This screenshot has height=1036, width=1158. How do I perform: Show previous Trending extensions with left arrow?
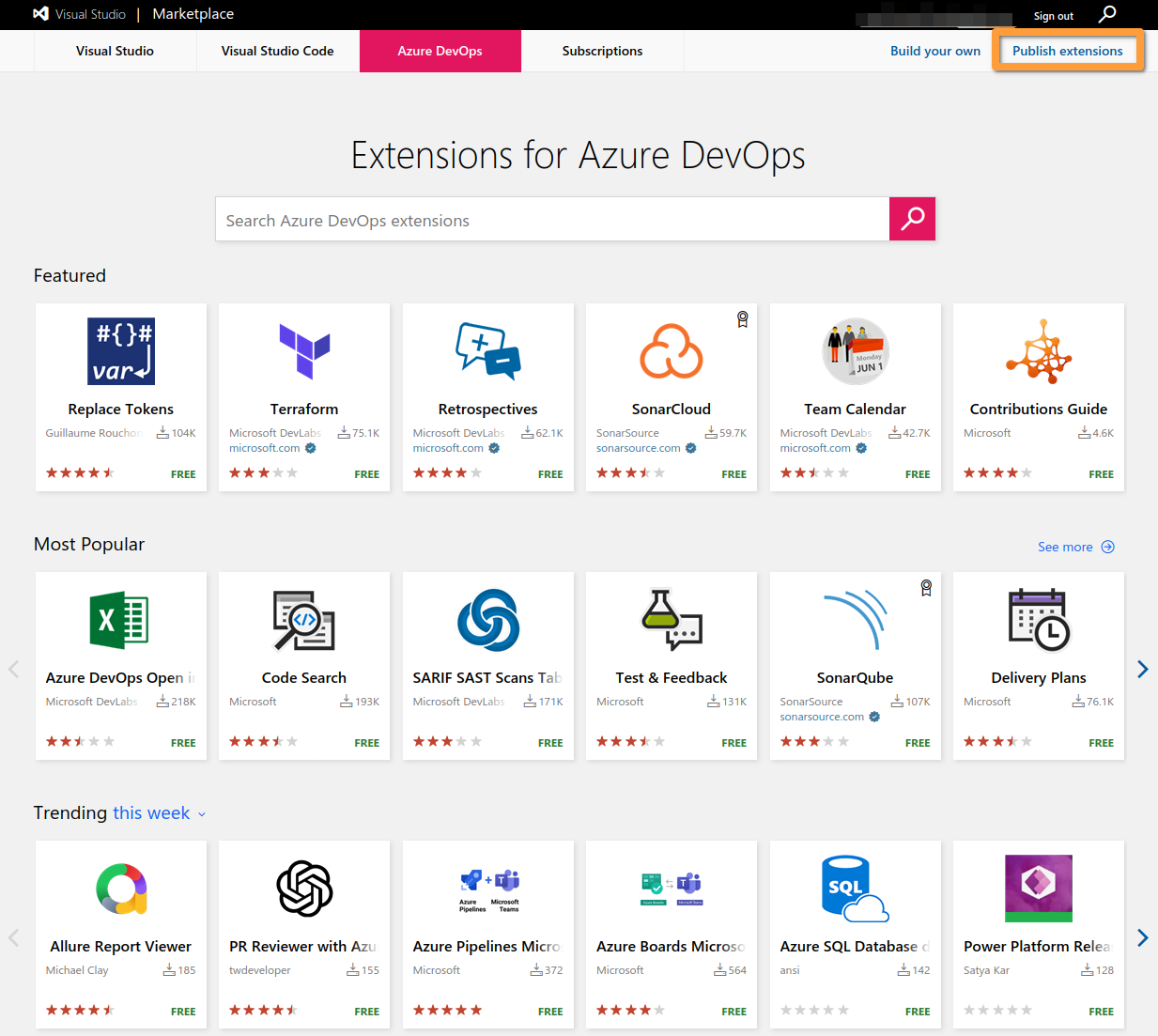point(14,937)
